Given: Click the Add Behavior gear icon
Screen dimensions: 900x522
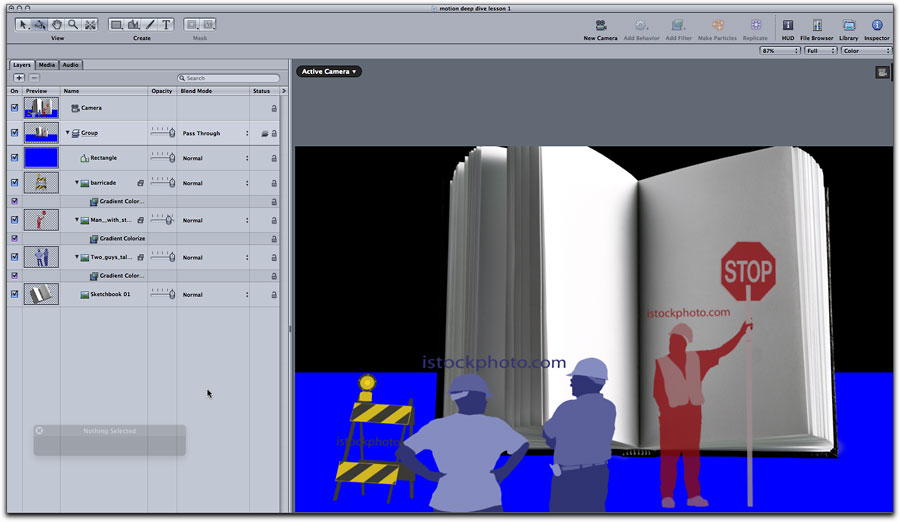Looking at the screenshot, I should click(641, 25).
